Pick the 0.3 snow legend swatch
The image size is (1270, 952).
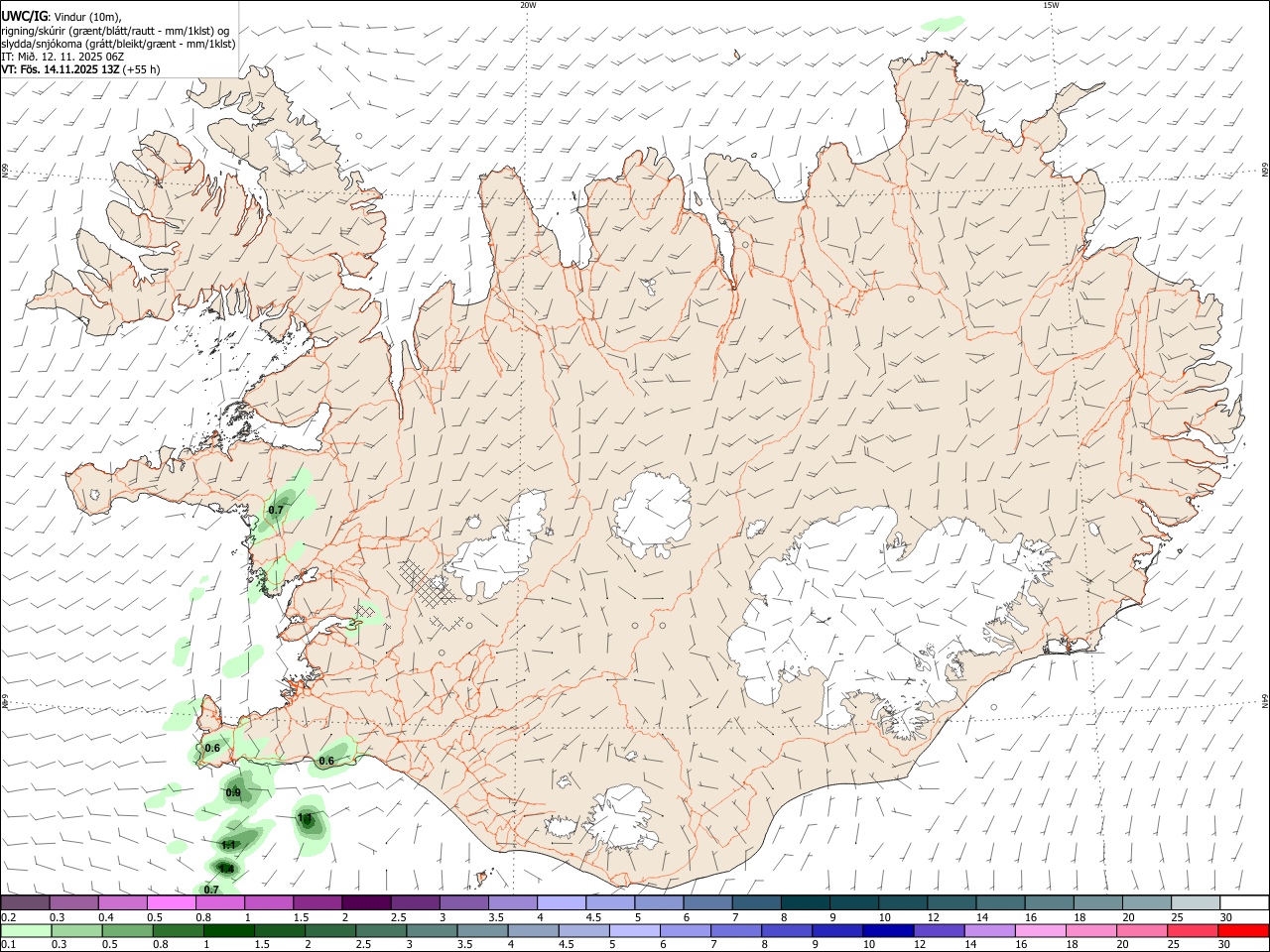(73, 902)
